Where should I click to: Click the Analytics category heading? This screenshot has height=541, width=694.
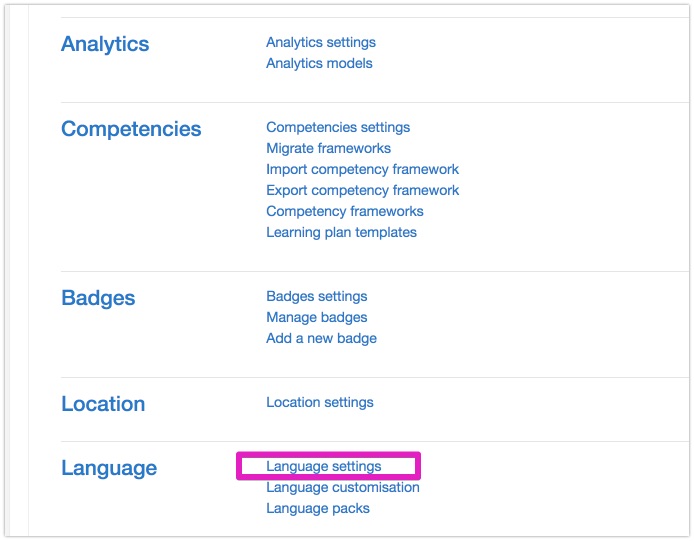105,44
